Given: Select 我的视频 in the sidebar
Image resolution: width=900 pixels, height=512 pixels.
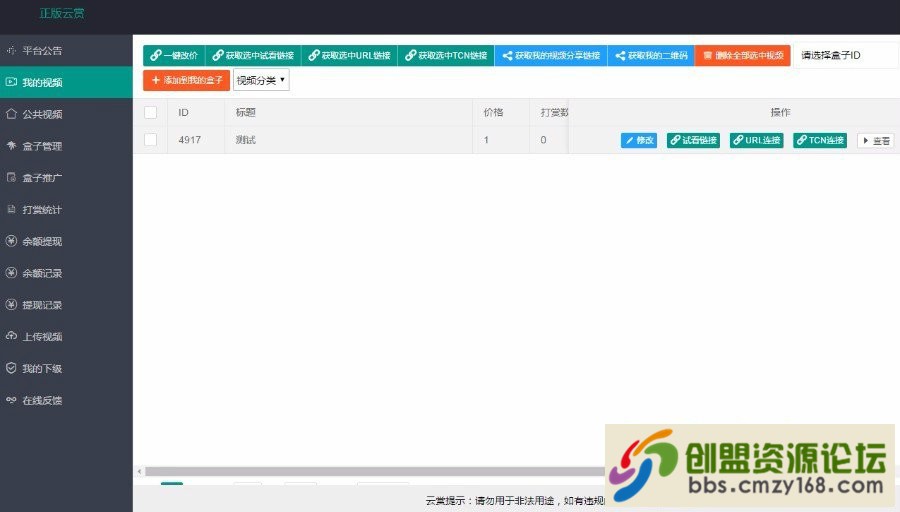Looking at the screenshot, I should (x=66, y=82).
